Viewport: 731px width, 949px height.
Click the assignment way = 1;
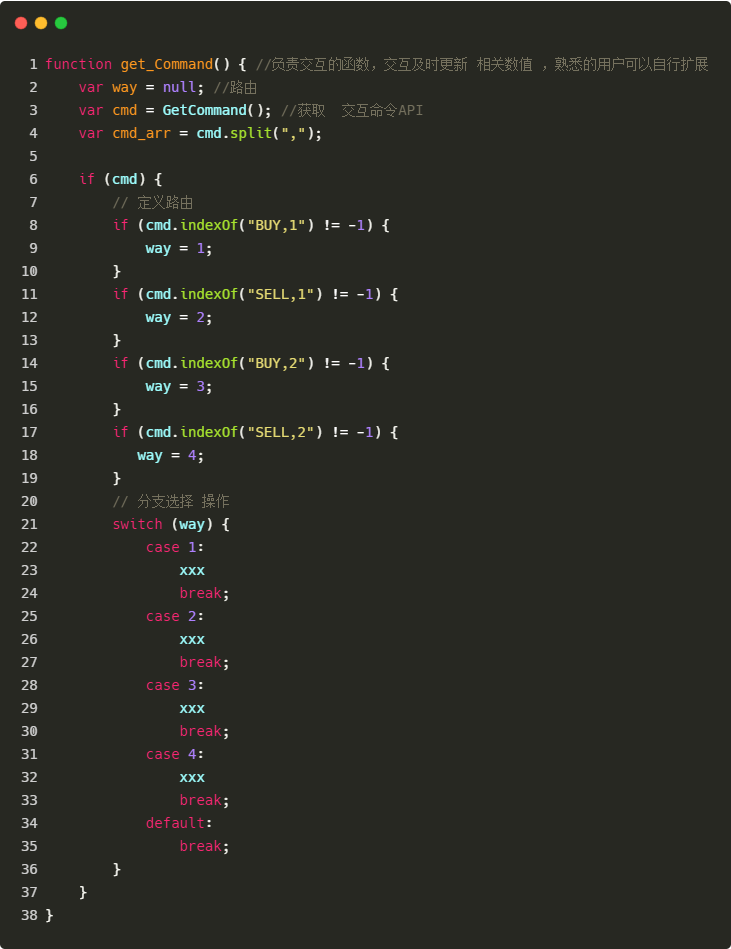pos(179,248)
